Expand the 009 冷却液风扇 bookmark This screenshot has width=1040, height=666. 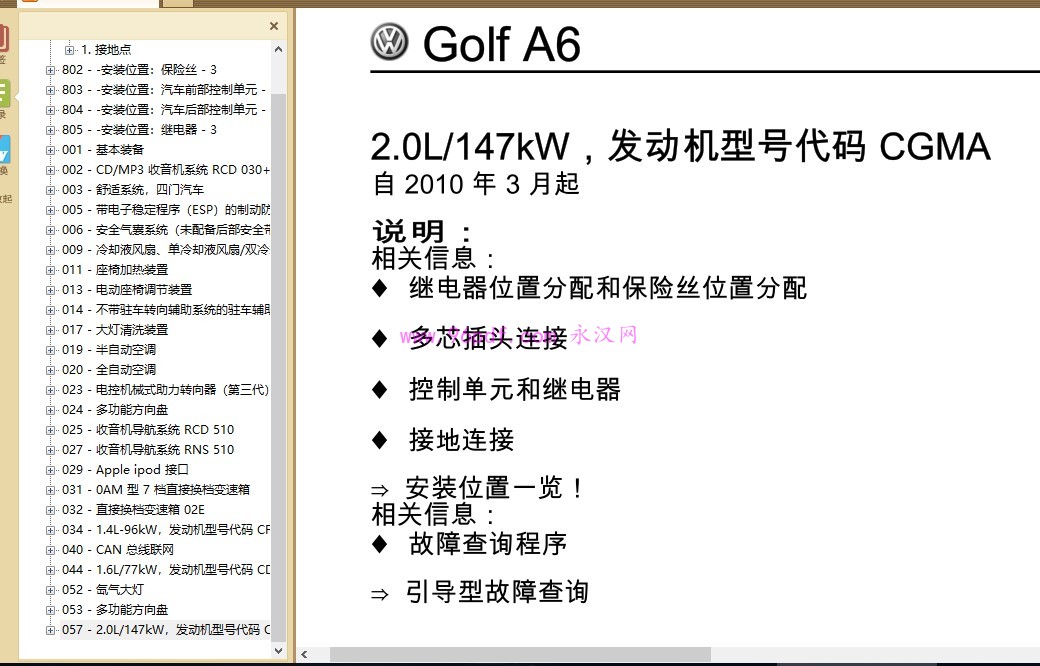click(x=50, y=250)
